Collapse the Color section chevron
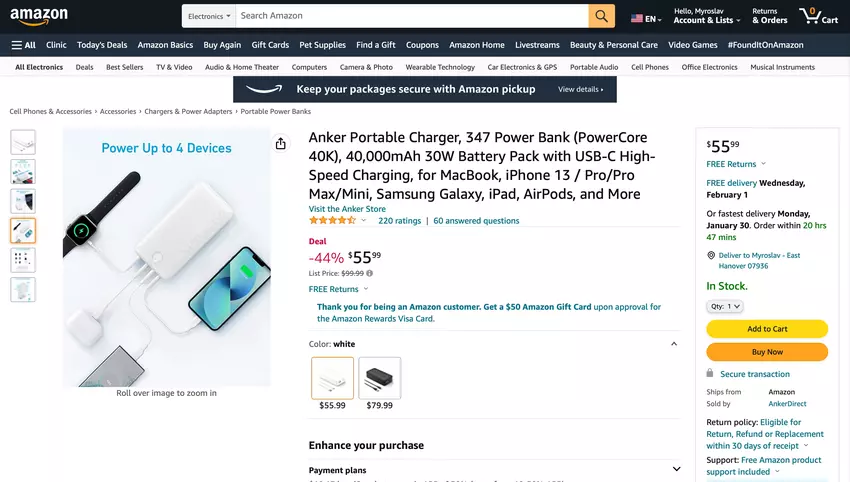Image resolution: width=850 pixels, height=482 pixels. (674, 344)
